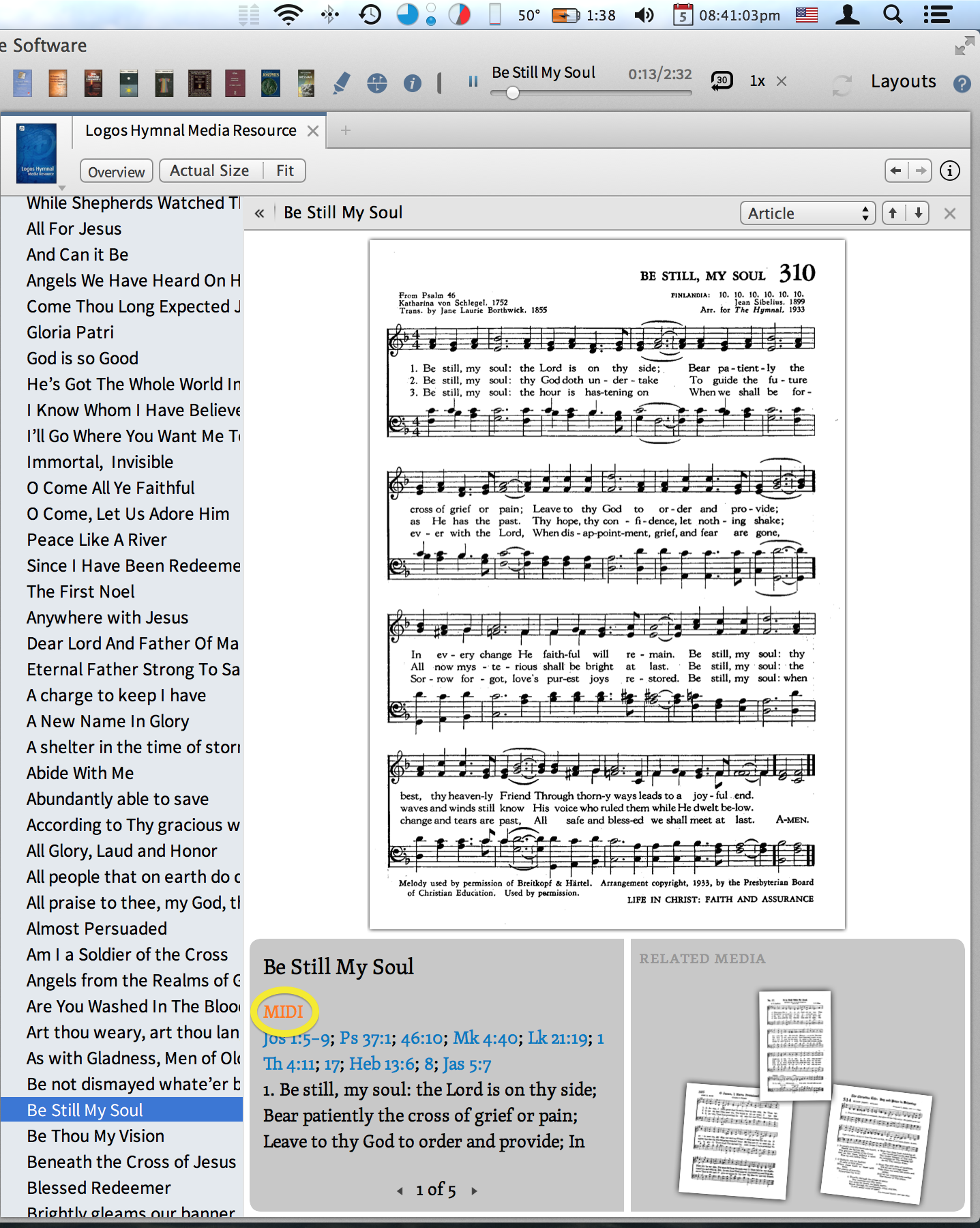Click the blue info icon in the toolbar
Viewport: 980px width, 1228px height.
tap(413, 83)
